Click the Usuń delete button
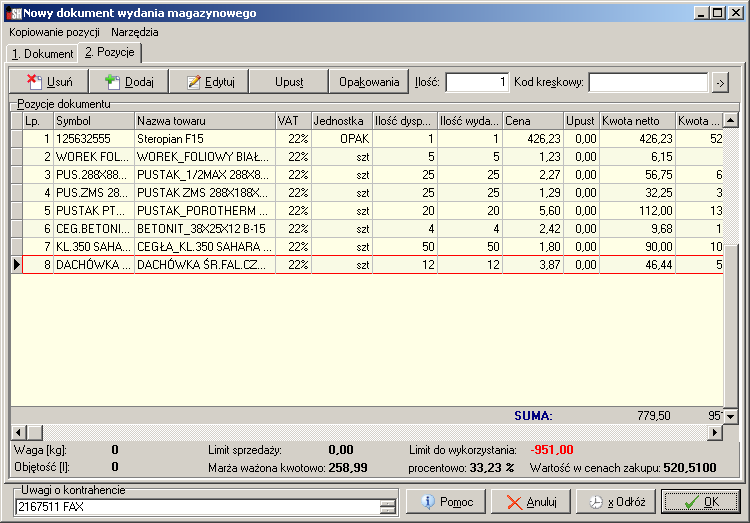This screenshot has width=750, height=523. [49, 82]
